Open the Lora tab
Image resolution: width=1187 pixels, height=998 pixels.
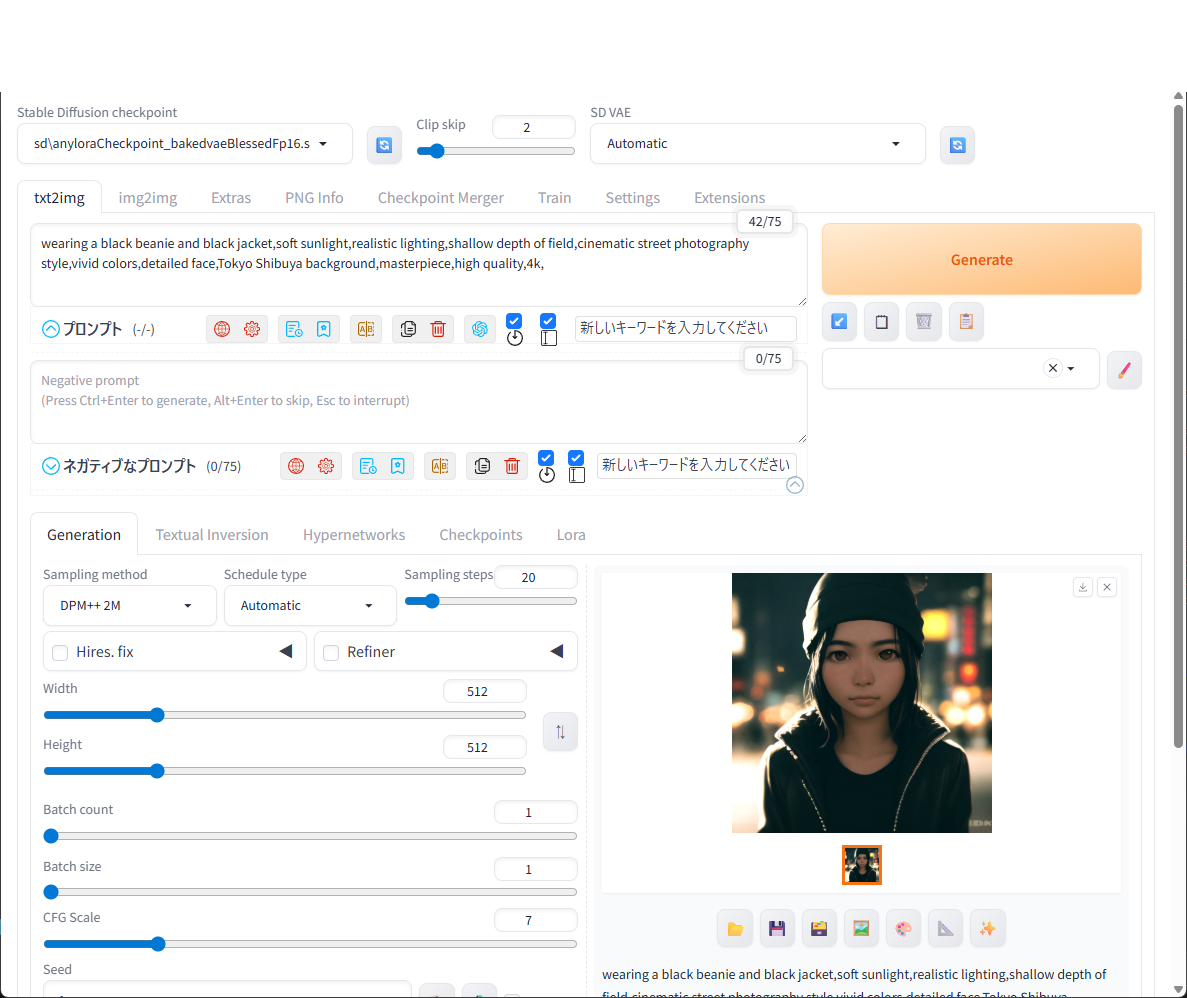(571, 535)
